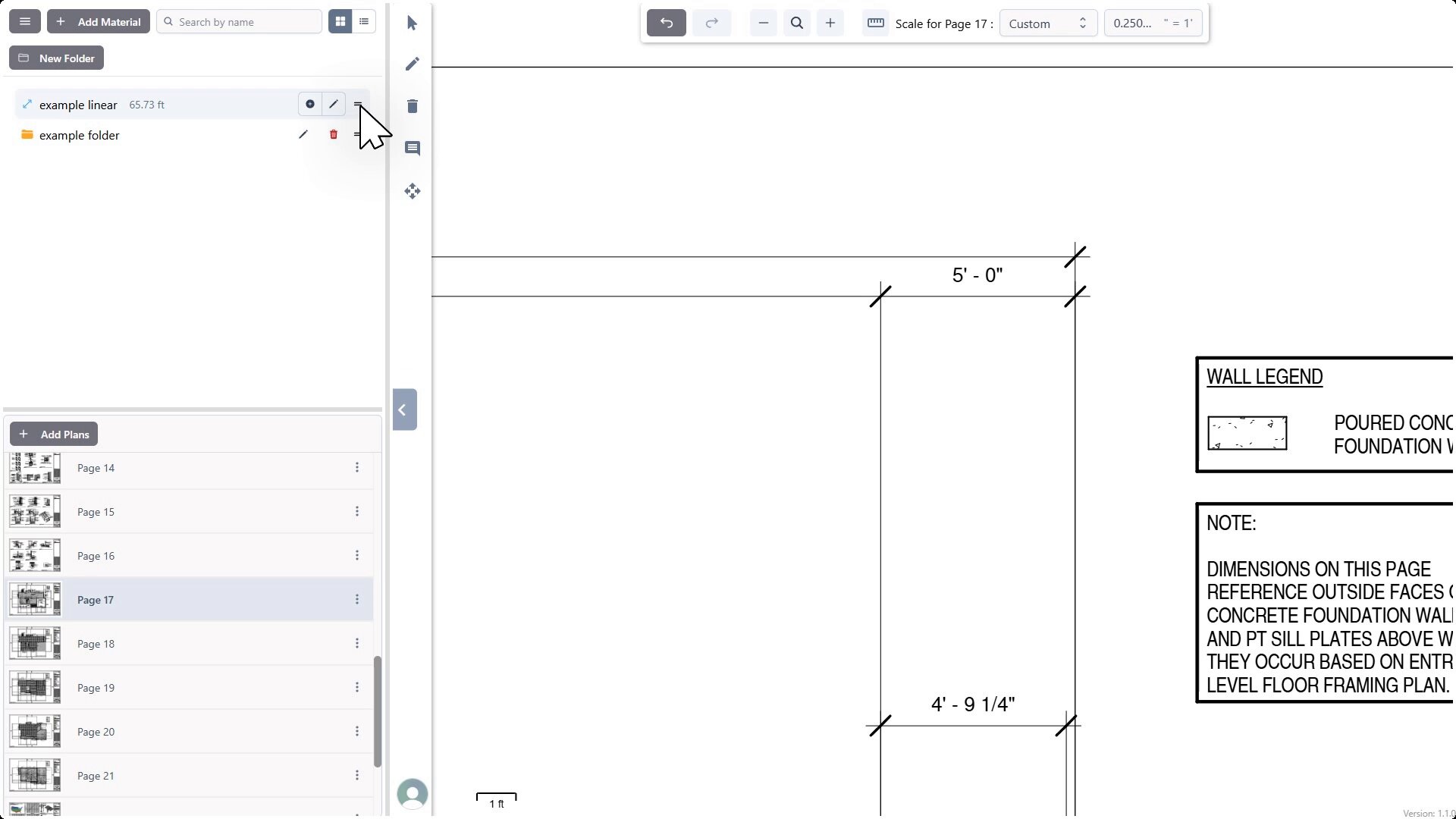
Task: Open the hamburger menu at top left
Action: [25, 22]
